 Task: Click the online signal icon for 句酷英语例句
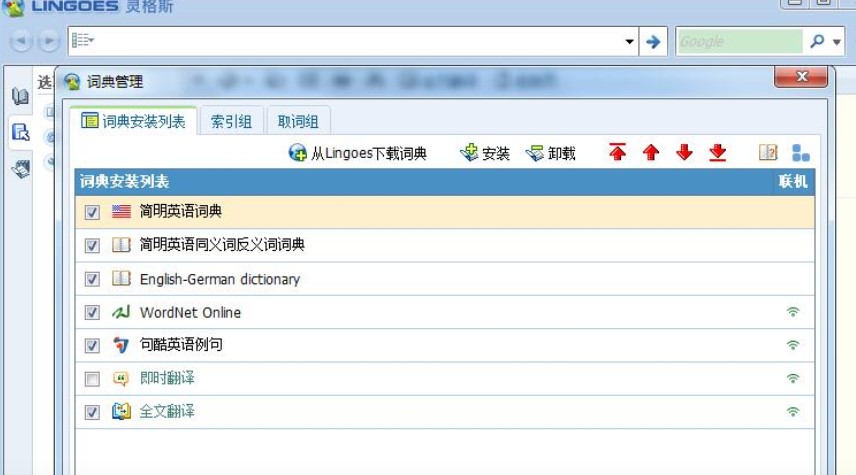[x=793, y=345]
